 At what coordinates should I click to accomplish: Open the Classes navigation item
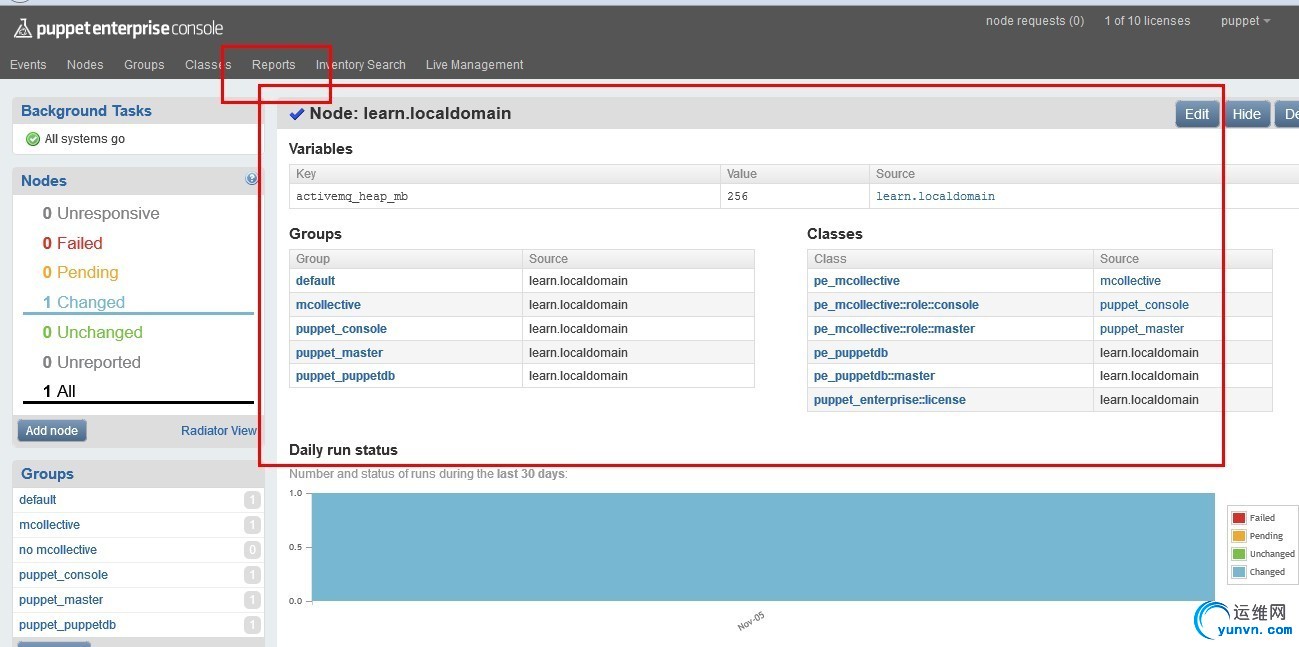click(x=208, y=65)
